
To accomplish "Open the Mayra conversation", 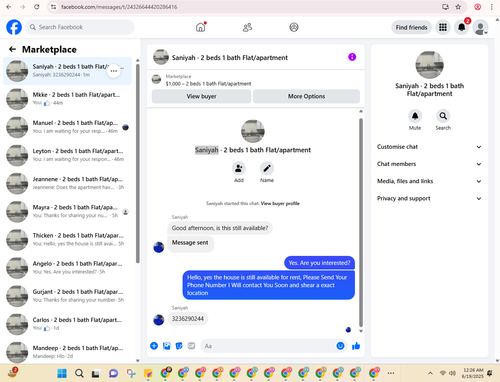I will (x=67, y=211).
